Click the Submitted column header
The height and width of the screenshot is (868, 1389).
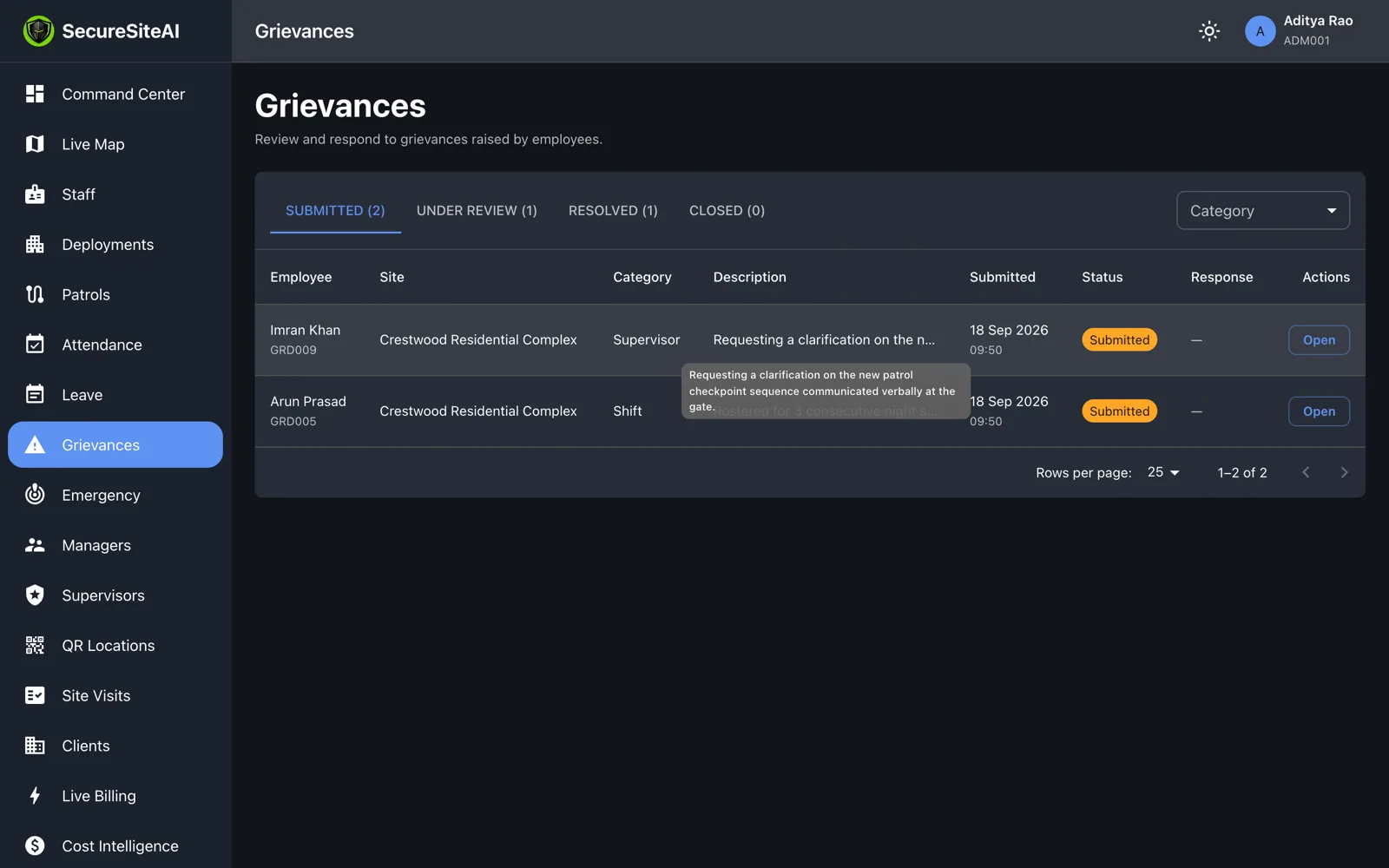click(x=1003, y=277)
